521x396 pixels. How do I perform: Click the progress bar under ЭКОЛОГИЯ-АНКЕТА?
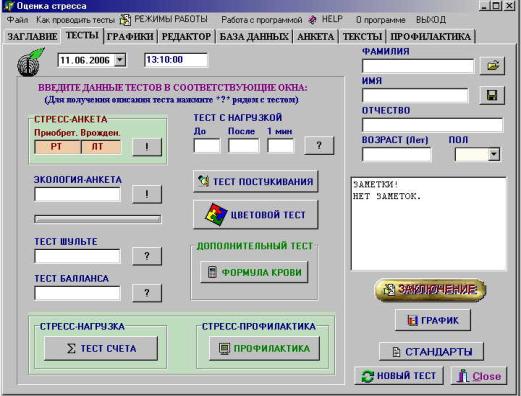pyautogui.click(x=97, y=219)
